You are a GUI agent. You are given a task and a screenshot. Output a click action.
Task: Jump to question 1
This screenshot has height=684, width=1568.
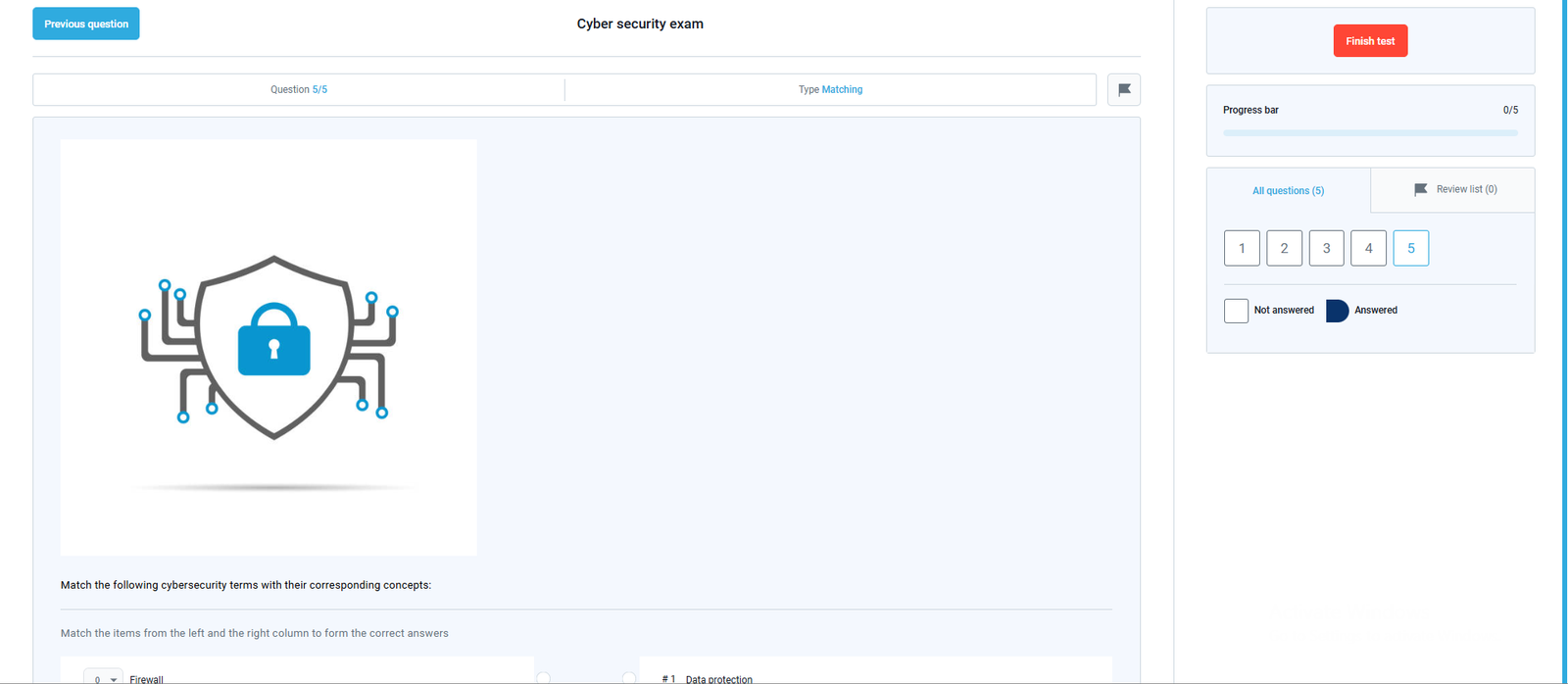[x=1242, y=248]
